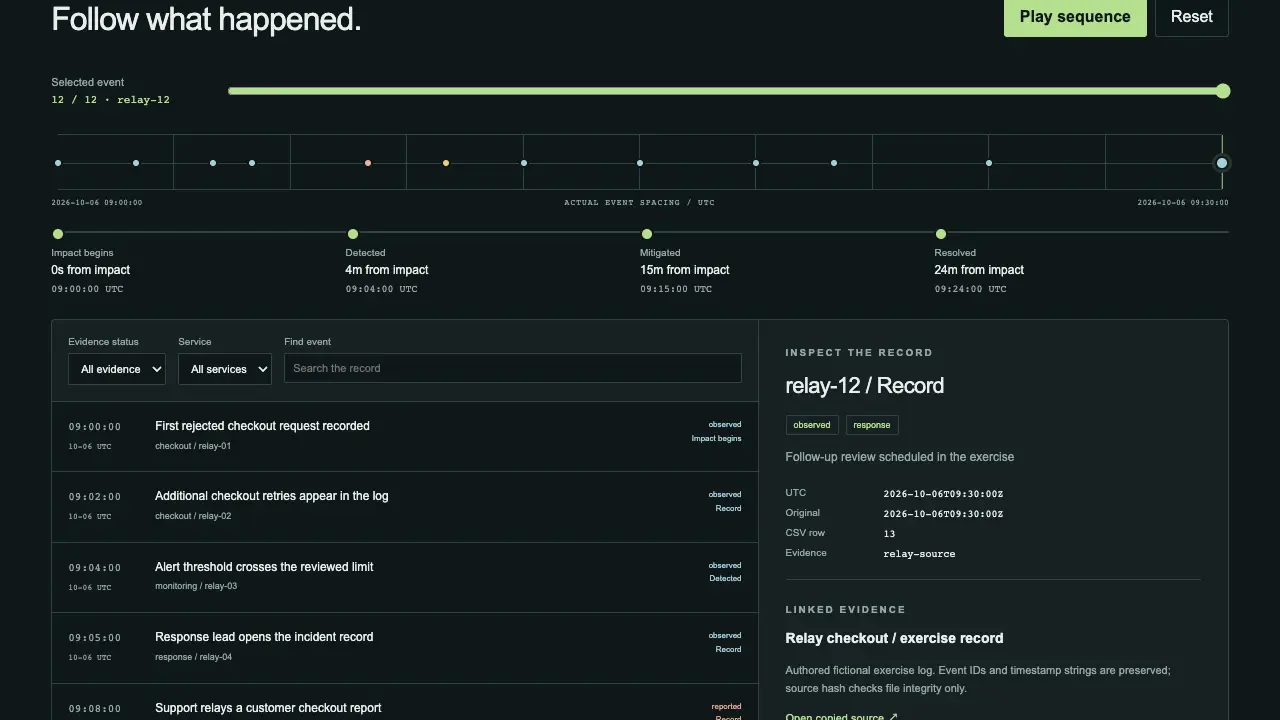Click the 09:04:00 UTC detected time
The image size is (1280, 720).
382,289
